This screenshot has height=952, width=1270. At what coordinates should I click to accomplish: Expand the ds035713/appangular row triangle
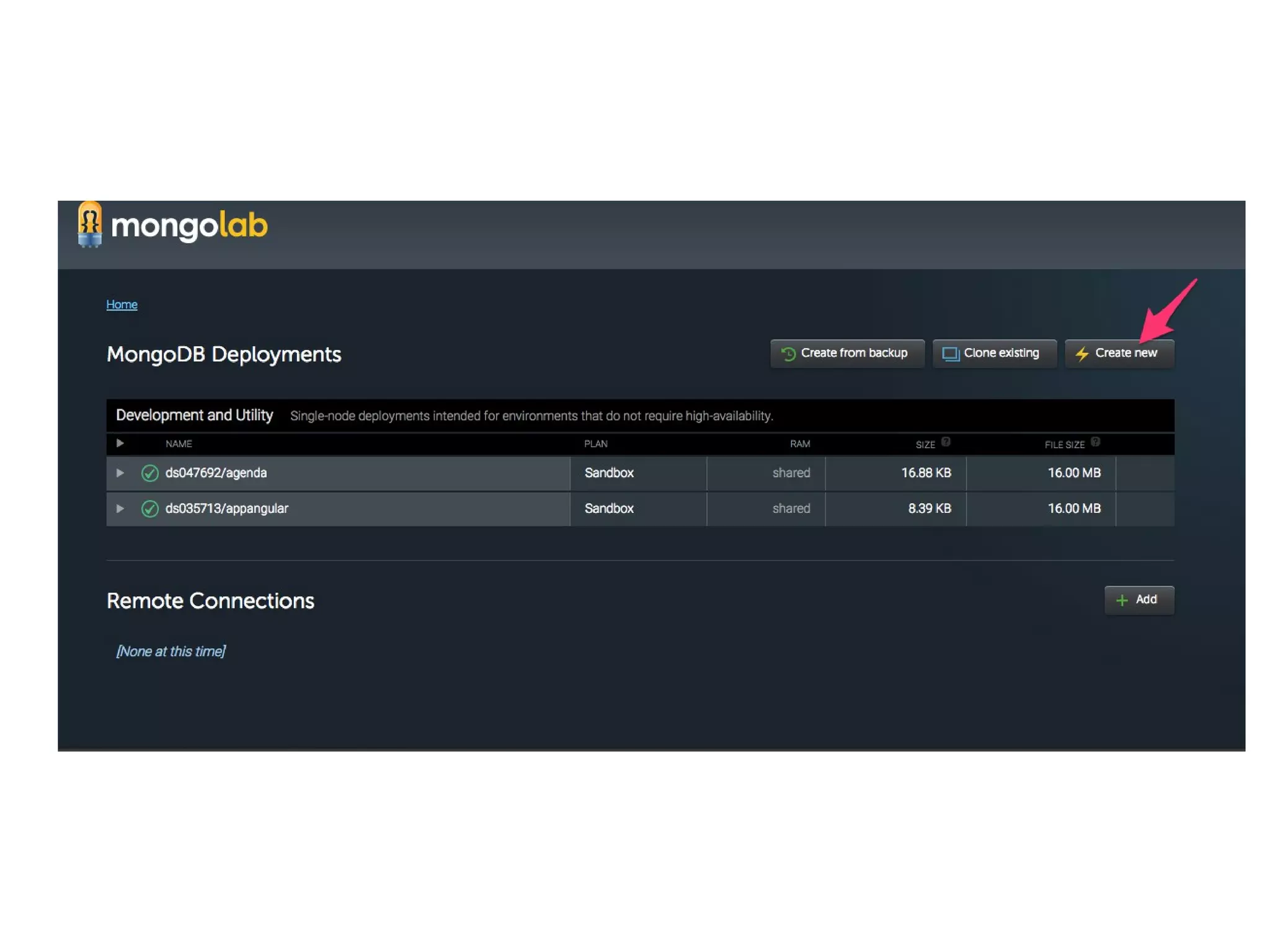tap(120, 509)
